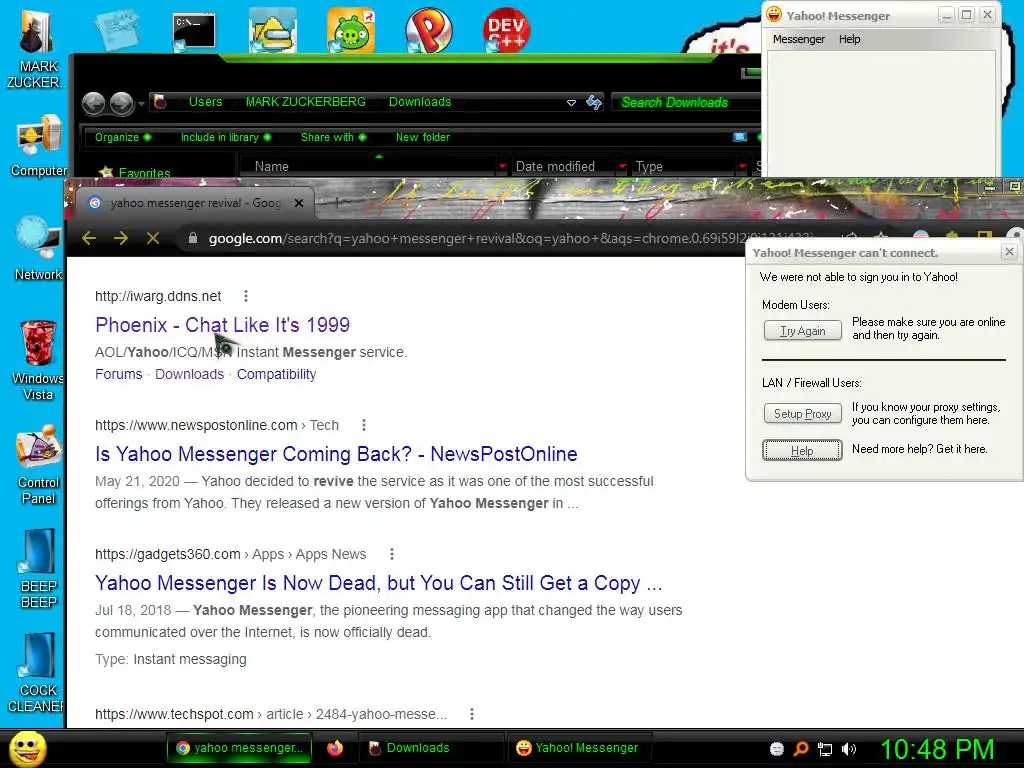
Task: Open the Yahoo Messenger Is Now Dead link
Action: coord(379,583)
